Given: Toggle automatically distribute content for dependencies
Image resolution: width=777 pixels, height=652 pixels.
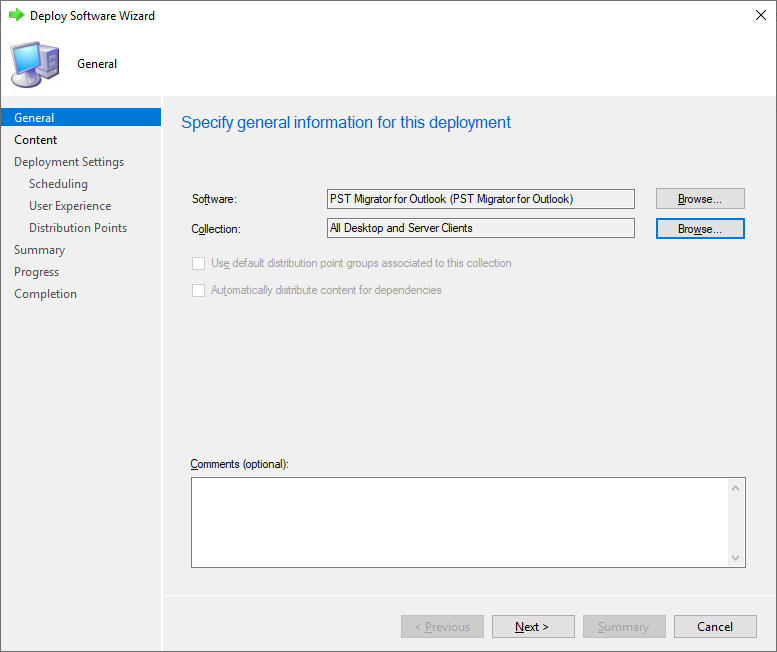Looking at the screenshot, I should (198, 290).
